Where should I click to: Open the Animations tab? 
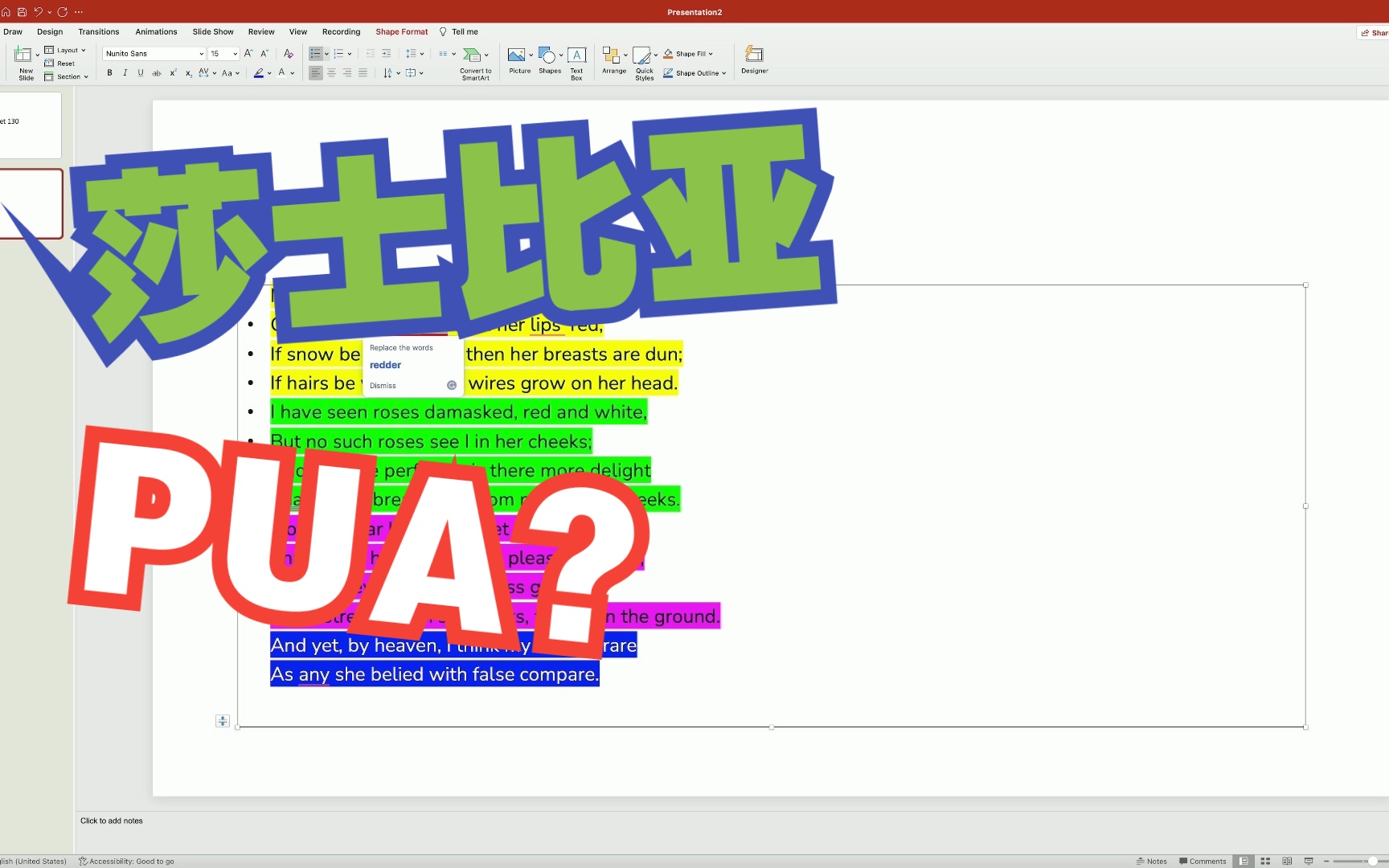[x=156, y=31]
